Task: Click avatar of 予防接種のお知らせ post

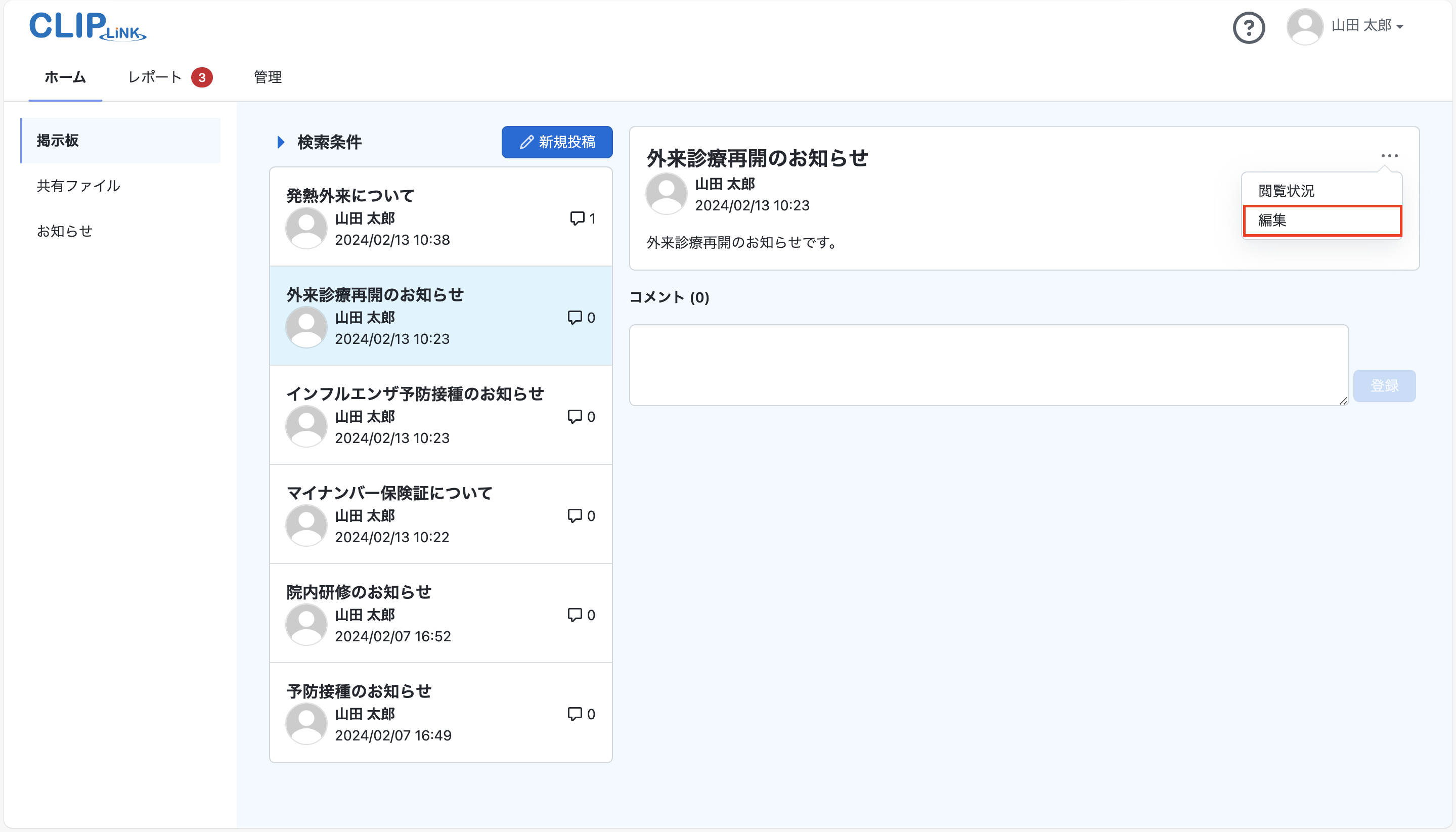Action: [x=306, y=723]
